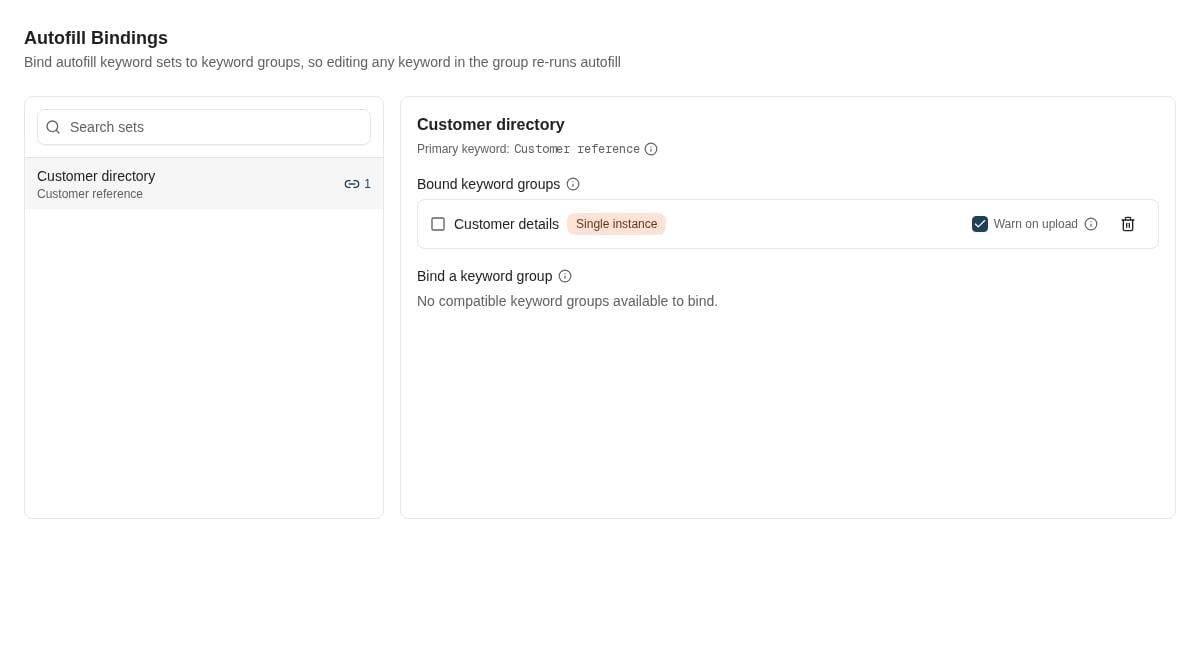This screenshot has width=1200, height=650.
Task: Uncheck the Warn on upload checkbox
Action: (980, 224)
